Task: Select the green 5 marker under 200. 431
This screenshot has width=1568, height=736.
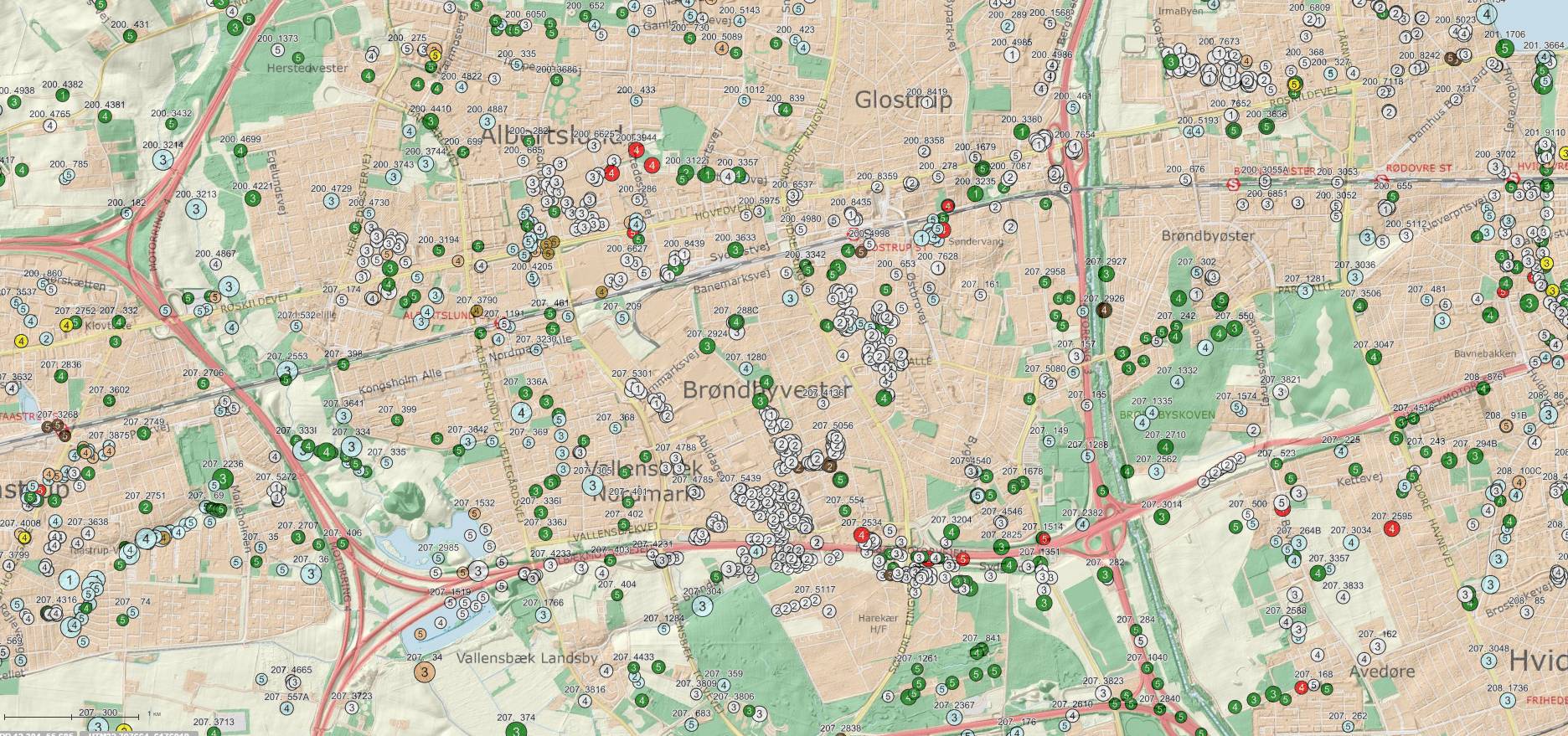Action: click(x=129, y=36)
